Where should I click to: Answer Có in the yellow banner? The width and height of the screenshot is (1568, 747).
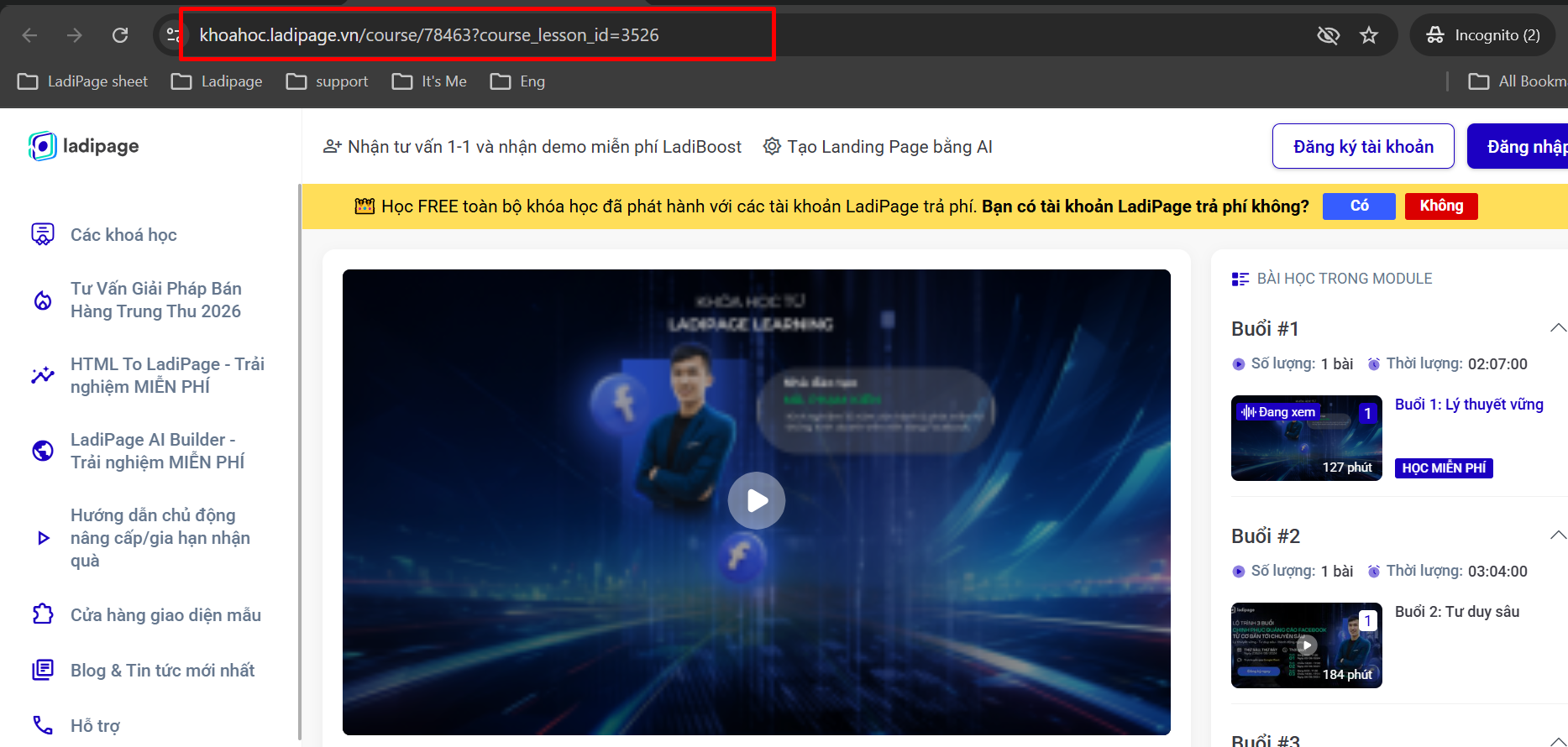click(1359, 206)
